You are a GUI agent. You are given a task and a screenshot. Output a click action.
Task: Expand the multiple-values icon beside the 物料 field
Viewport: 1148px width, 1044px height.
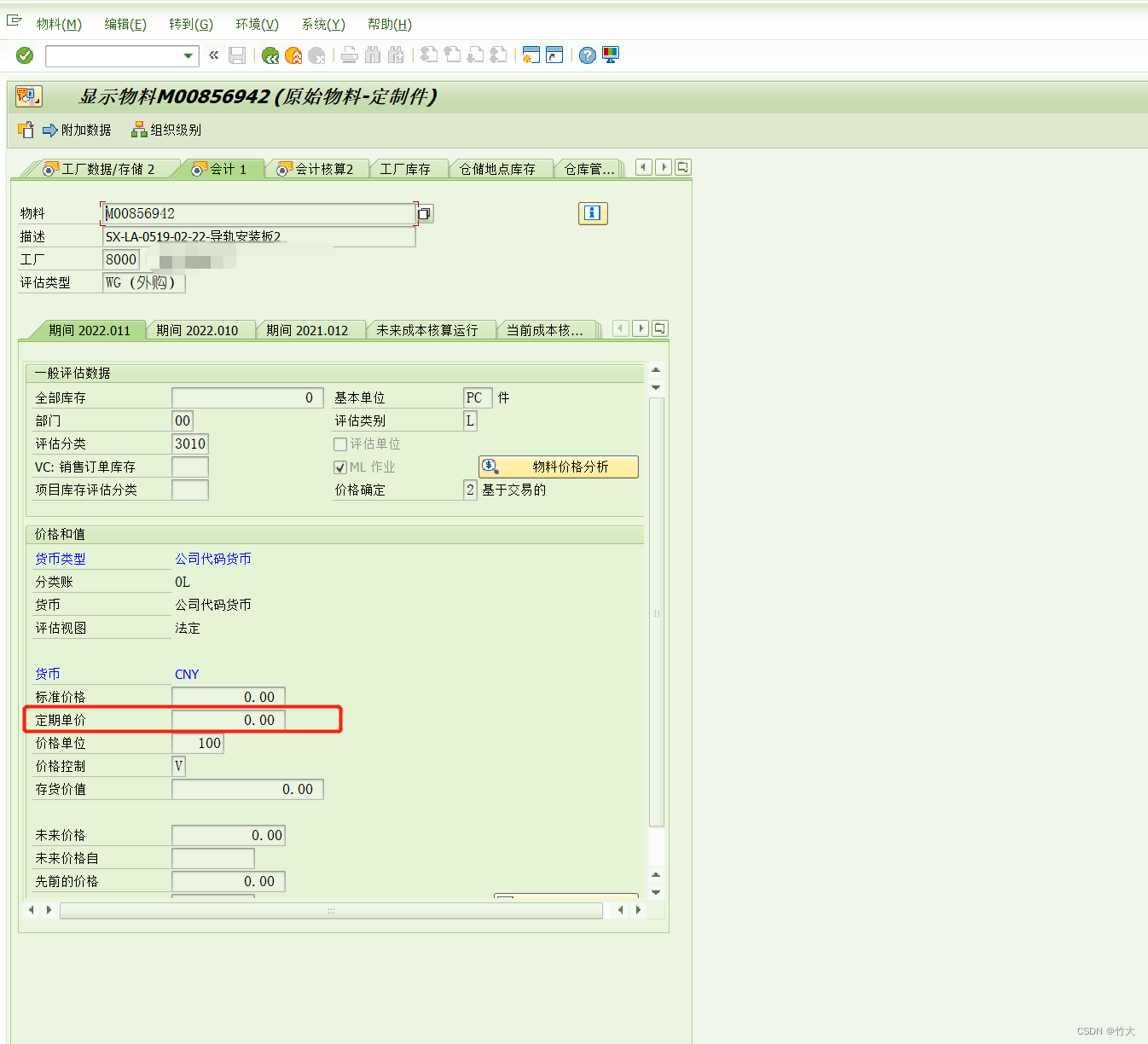(424, 213)
